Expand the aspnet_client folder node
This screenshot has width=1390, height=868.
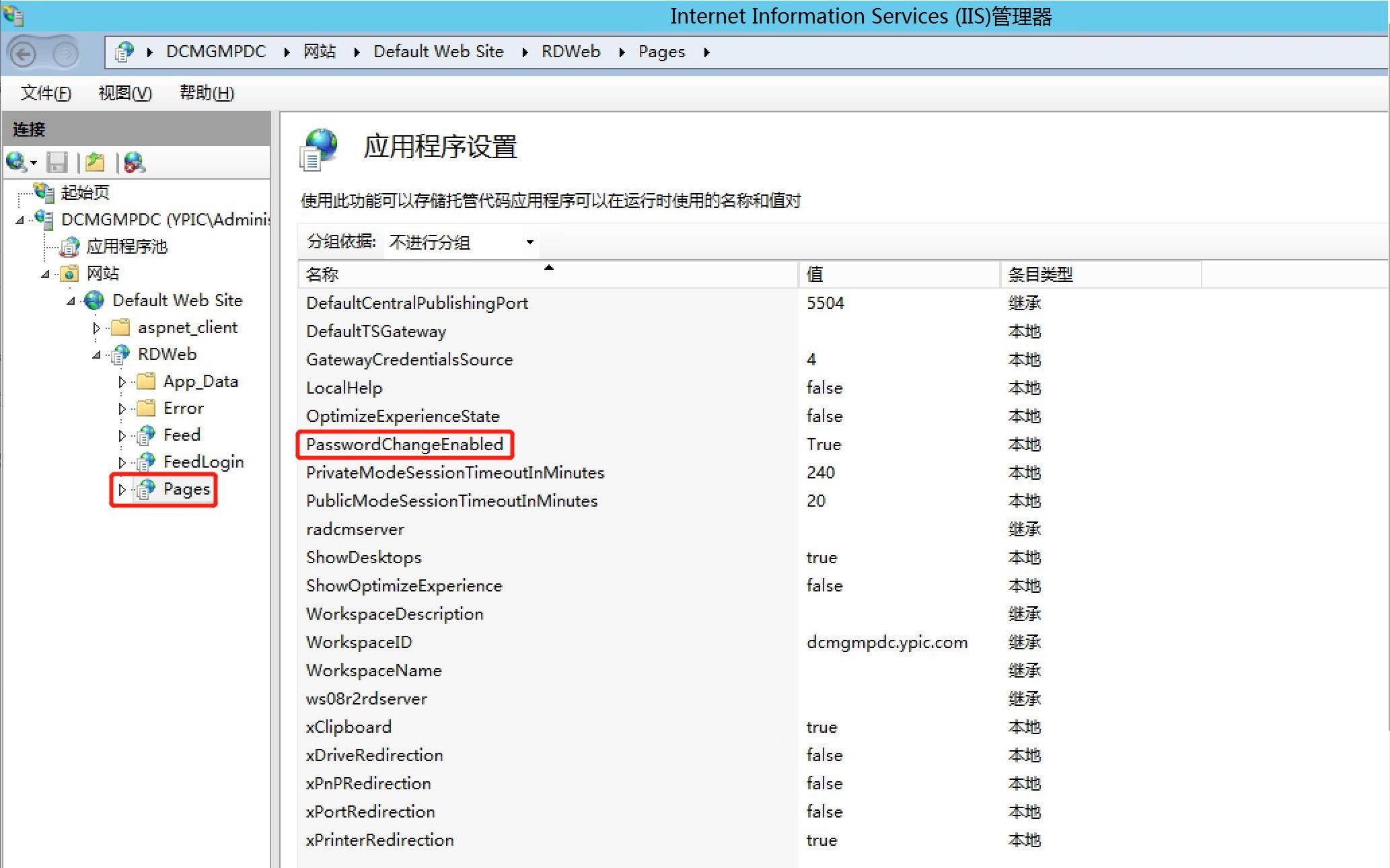pos(96,328)
